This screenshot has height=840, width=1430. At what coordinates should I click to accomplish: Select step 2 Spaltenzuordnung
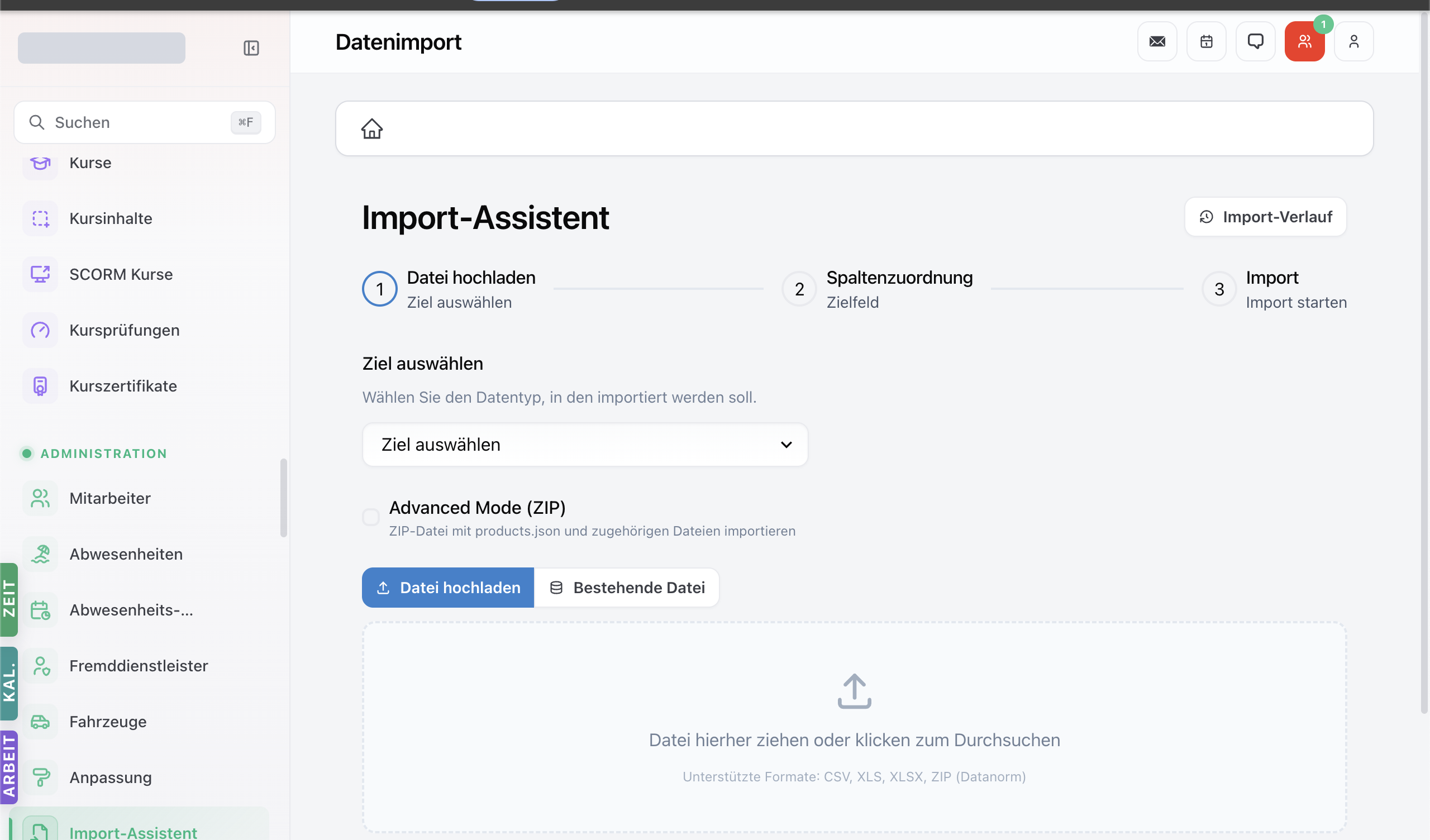(878, 289)
